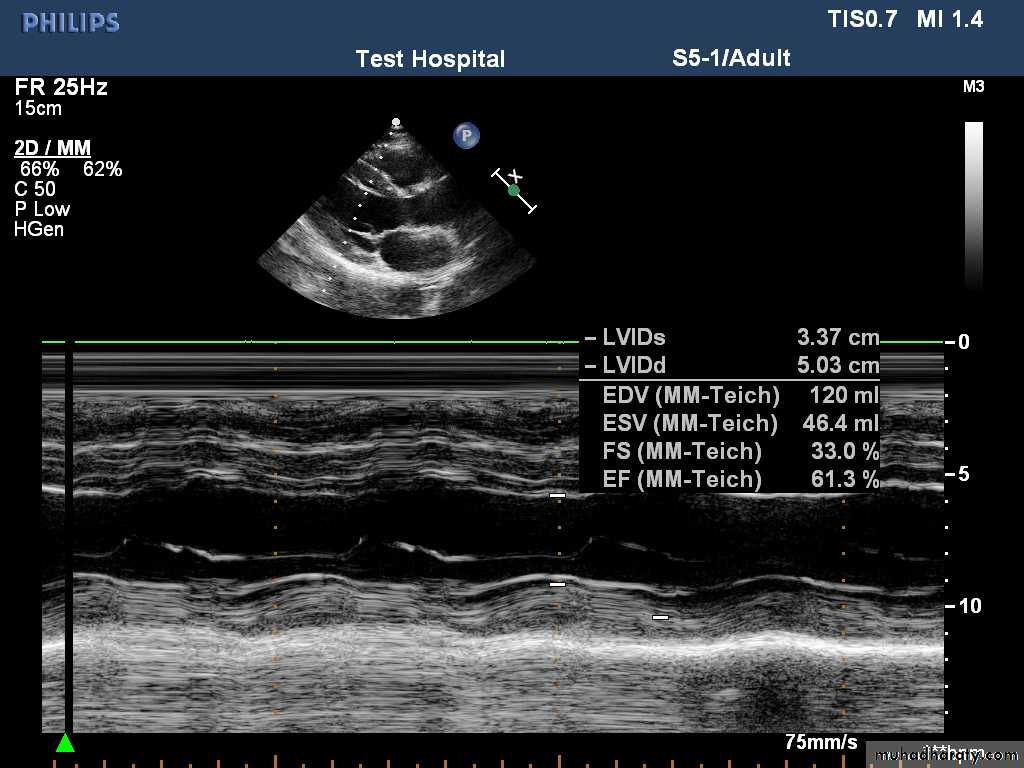Select the 2D / MM mode label

53,149
